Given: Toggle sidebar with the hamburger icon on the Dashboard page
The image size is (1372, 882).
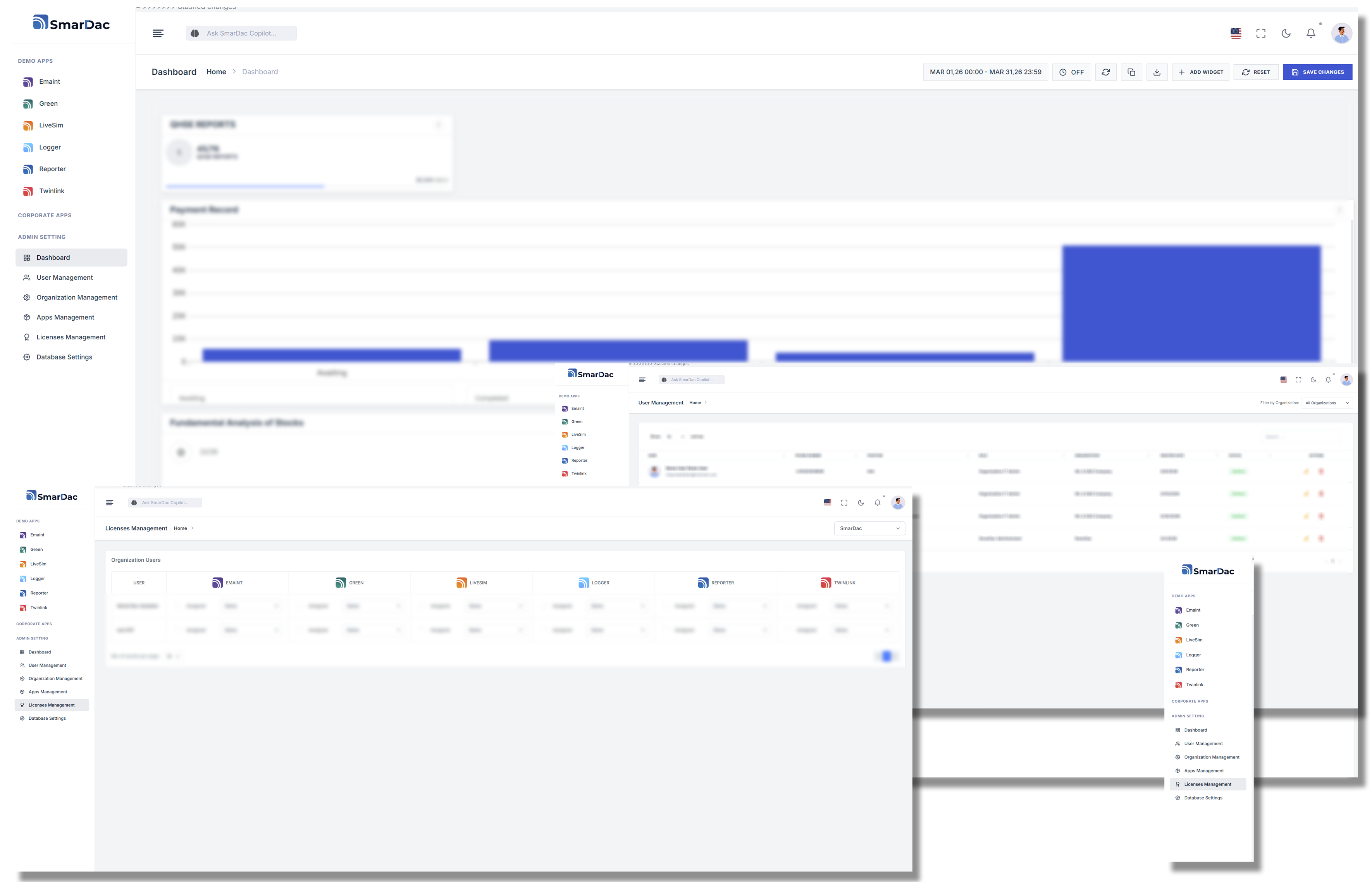Looking at the screenshot, I should [x=158, y=33].
